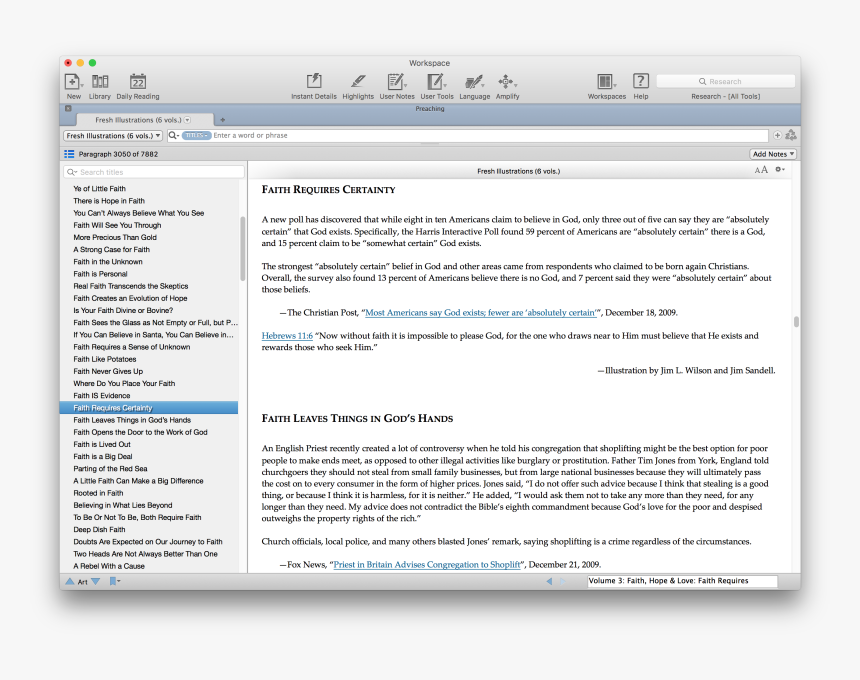The height and width of the screenshot is (680, 860).
Task: Open the Most Americans say God exists link
Action: click(480, 313)
